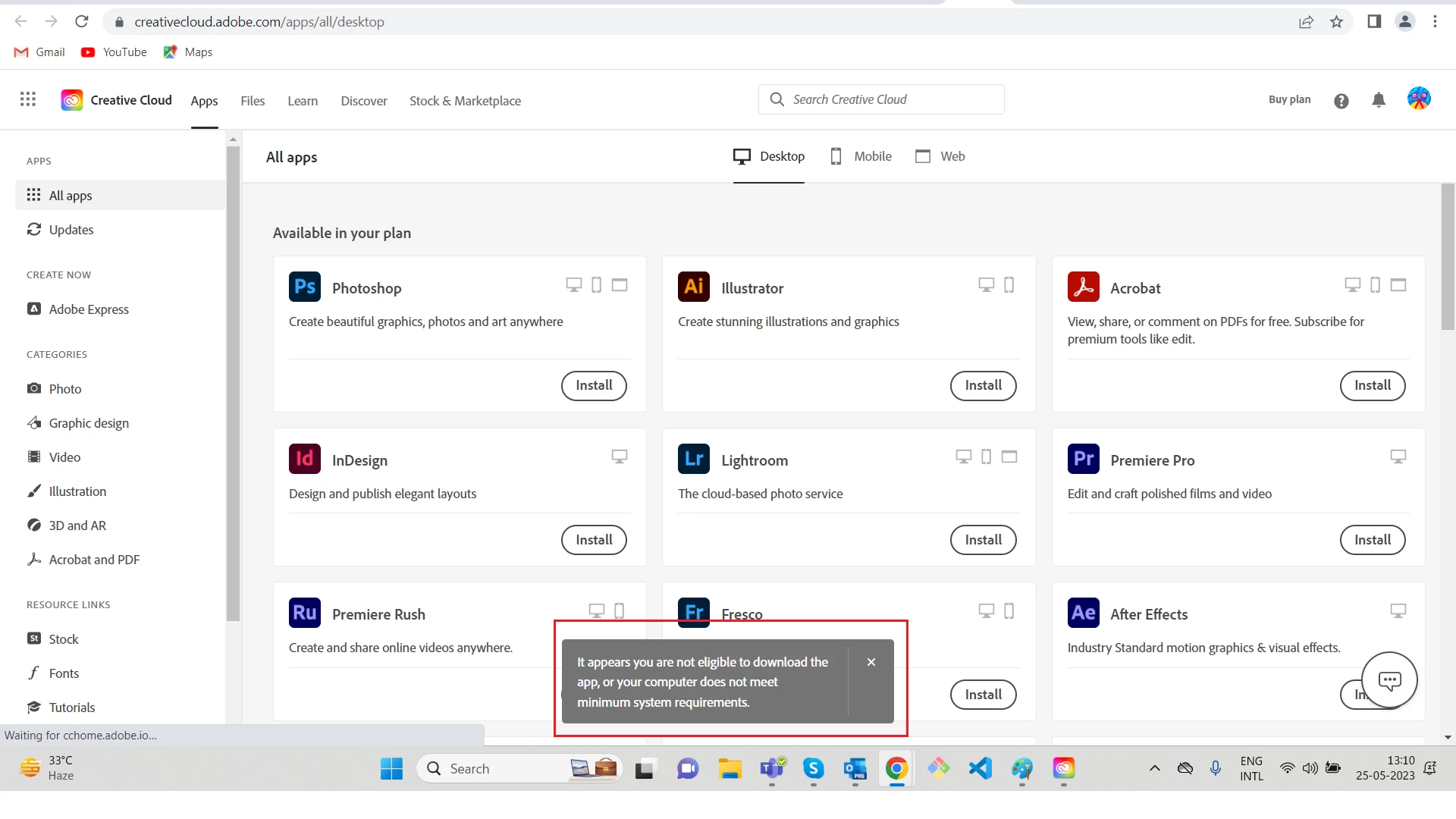Install Photoshop

pyautogui.click(x=594, y=385)
